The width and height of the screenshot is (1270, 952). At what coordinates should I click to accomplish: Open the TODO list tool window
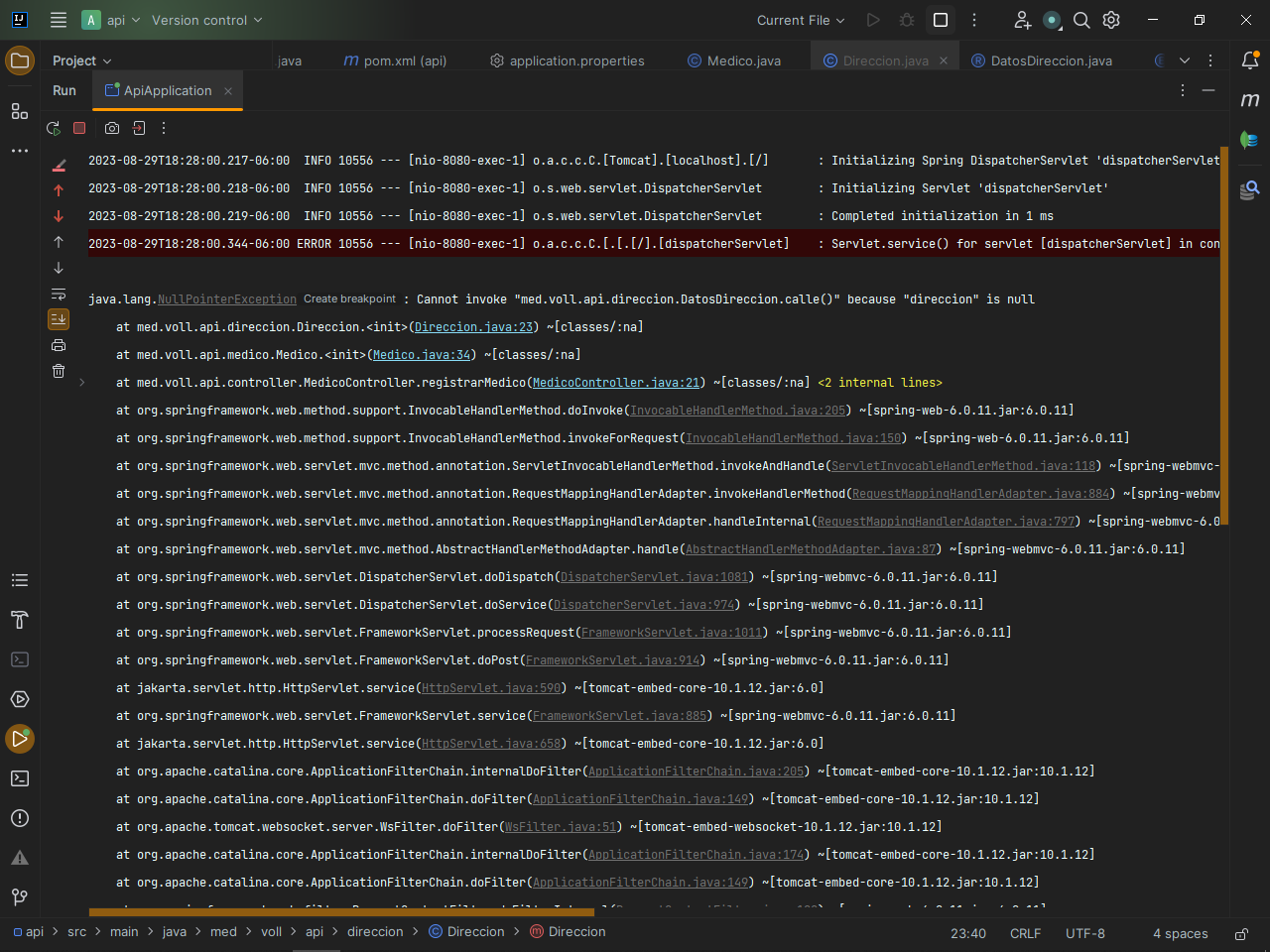click(20, 580)
